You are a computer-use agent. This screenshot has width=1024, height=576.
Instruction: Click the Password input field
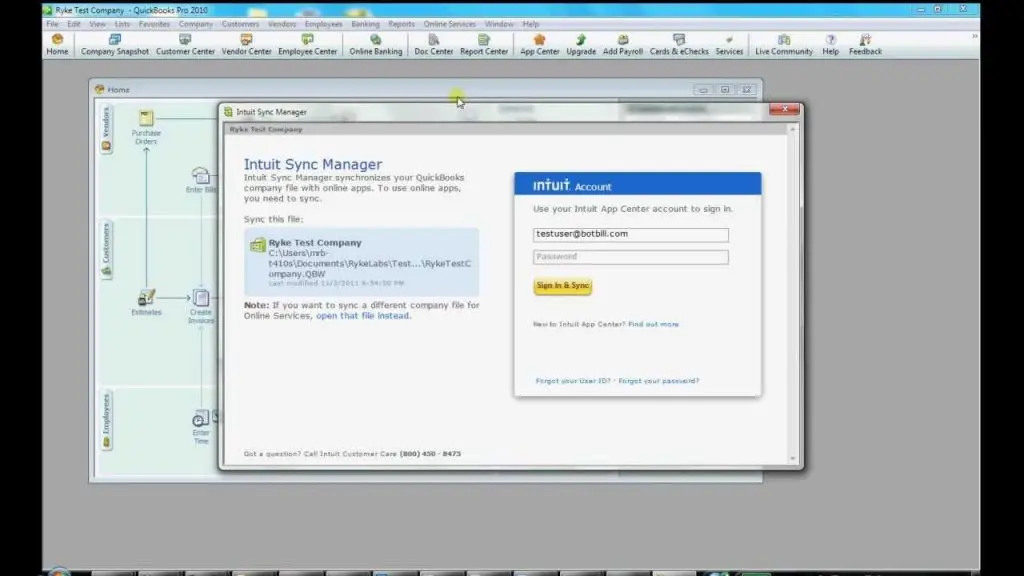tap(630, 257)
